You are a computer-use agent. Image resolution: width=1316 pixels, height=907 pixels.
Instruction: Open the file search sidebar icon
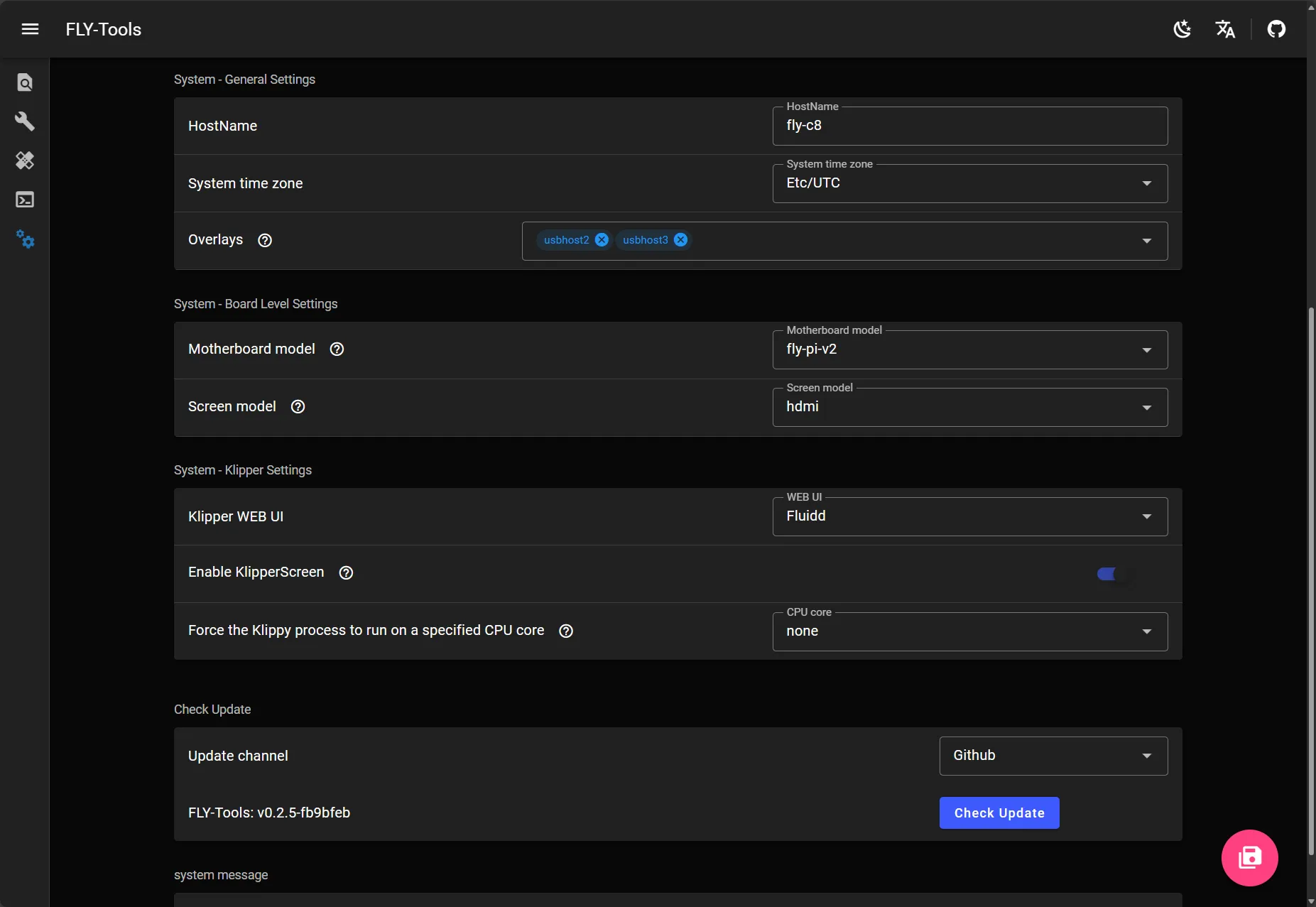pyautogui.click(x=25, y=82)
